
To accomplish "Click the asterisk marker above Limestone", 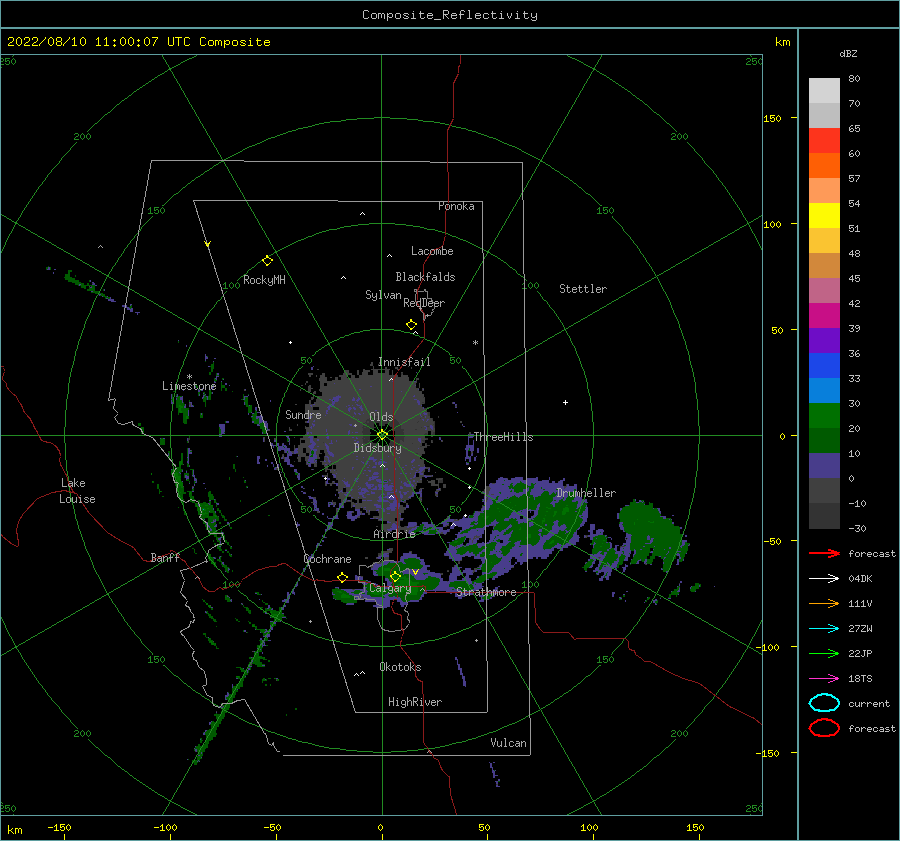I will click(x=189, y=377).
